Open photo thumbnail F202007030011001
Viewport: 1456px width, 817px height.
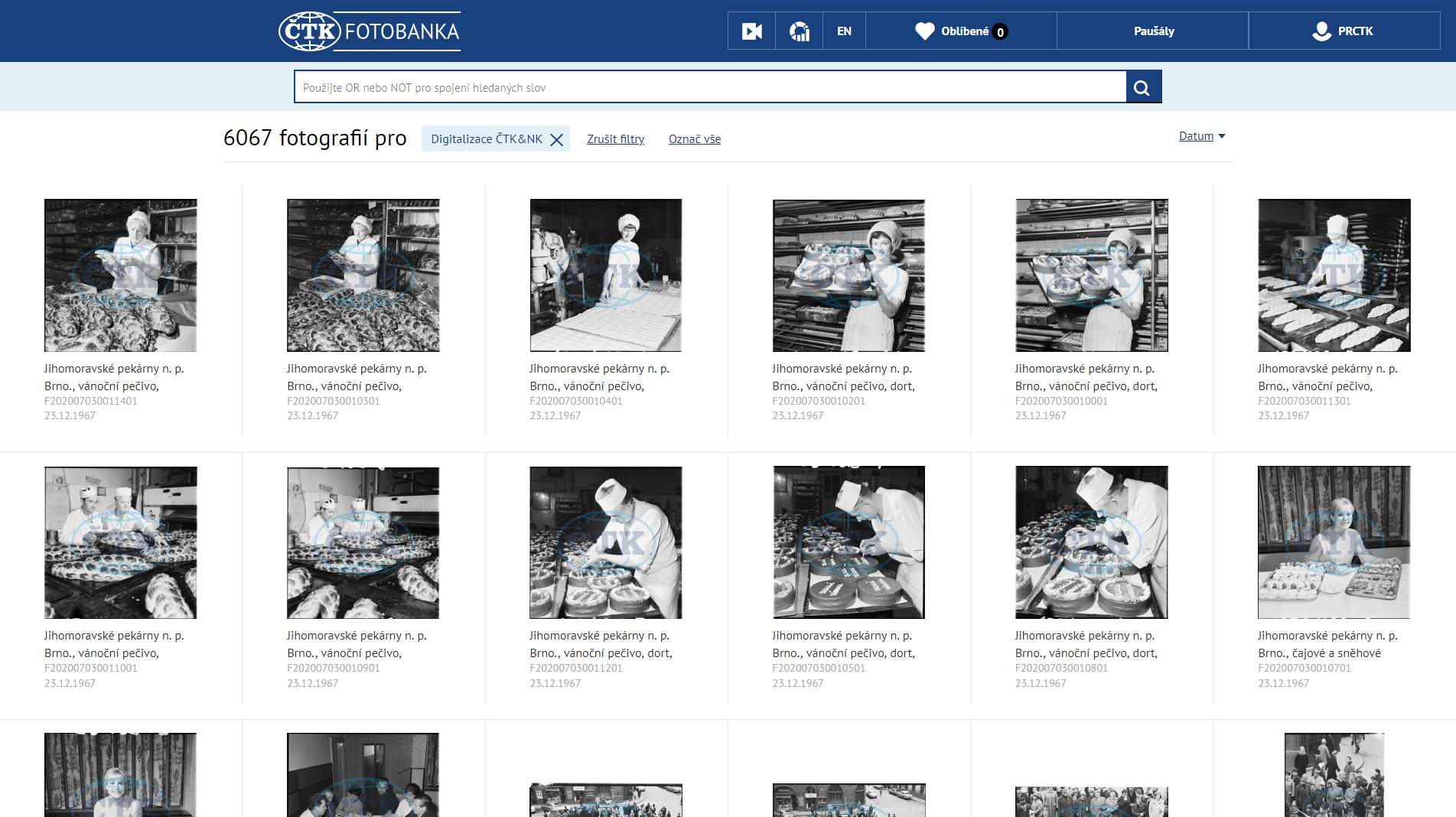click(x=121, y=542)
